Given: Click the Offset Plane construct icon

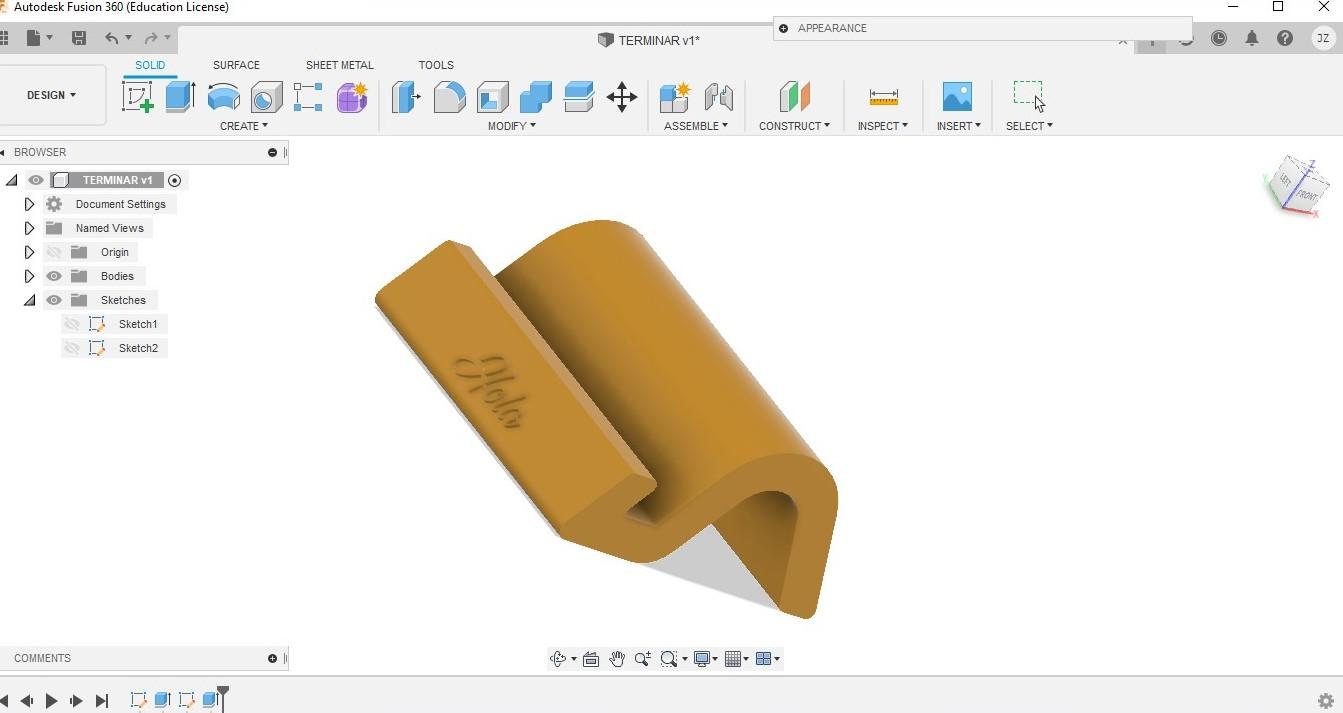Looking at the screenshot, I should pyautogui.click(x=794, y=97).
